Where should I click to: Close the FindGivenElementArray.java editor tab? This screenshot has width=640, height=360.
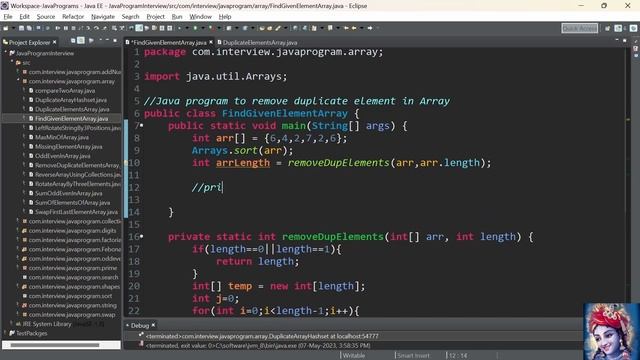pos(211,42)
